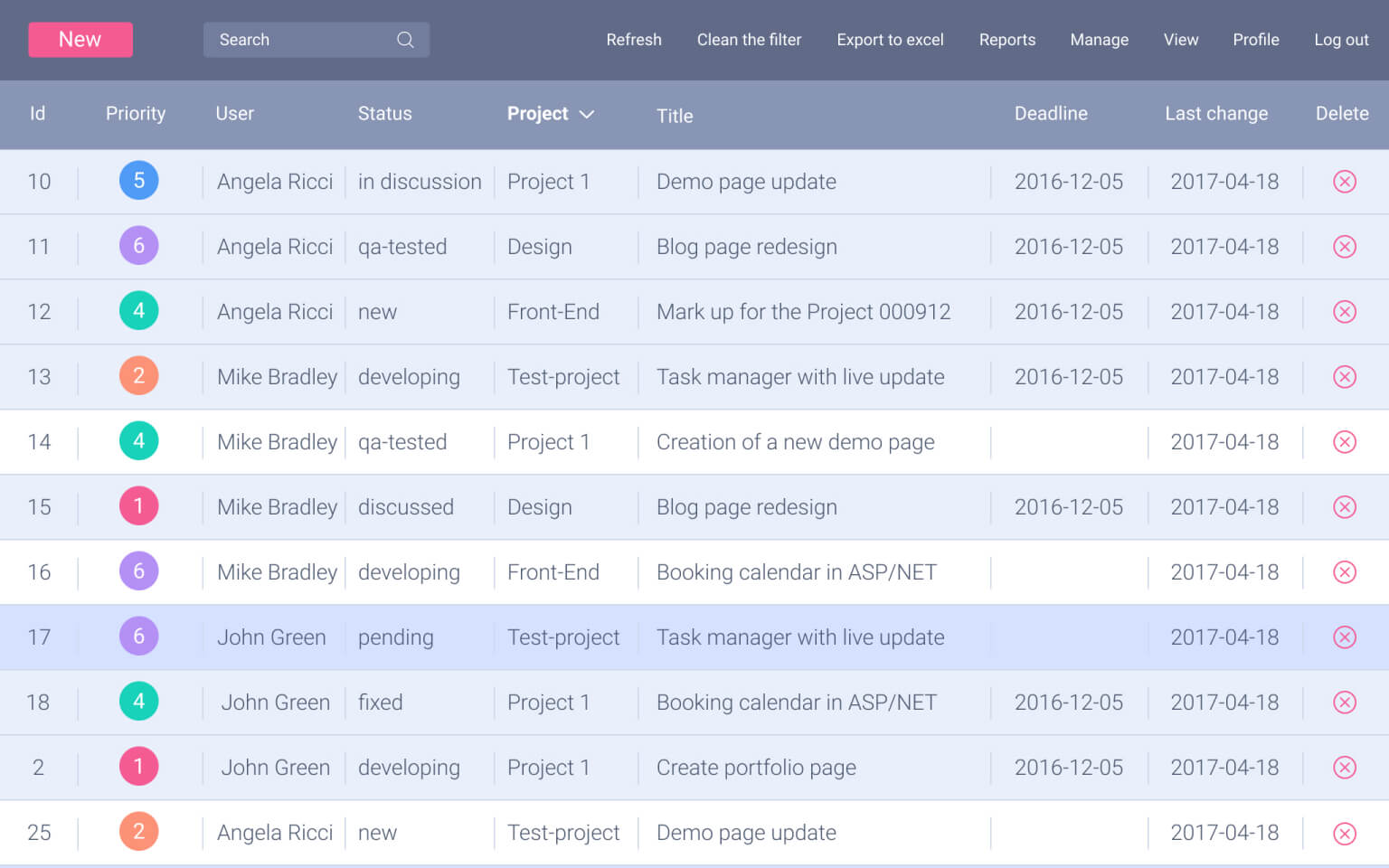Click Export to excel
This screenshot has width=1389, height=868.
coord(890,40)
